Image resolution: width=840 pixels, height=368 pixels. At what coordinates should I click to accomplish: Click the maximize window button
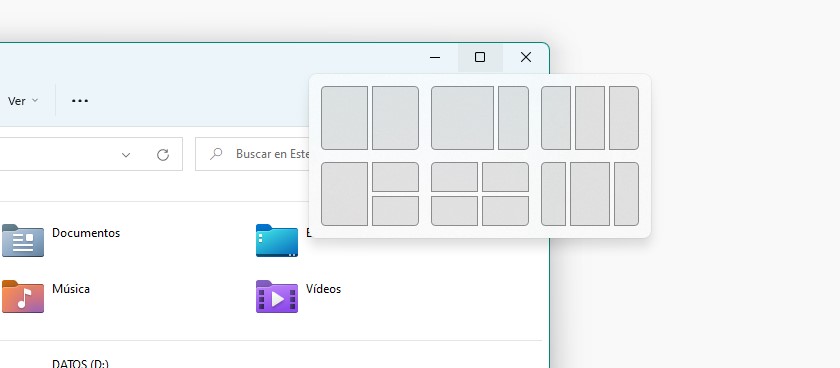coord(480,57)
